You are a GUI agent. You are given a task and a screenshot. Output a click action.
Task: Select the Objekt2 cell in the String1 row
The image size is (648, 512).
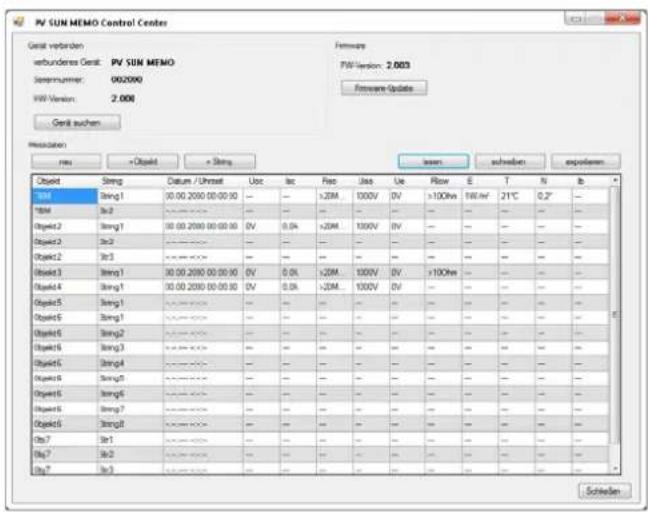click(65, 227)
